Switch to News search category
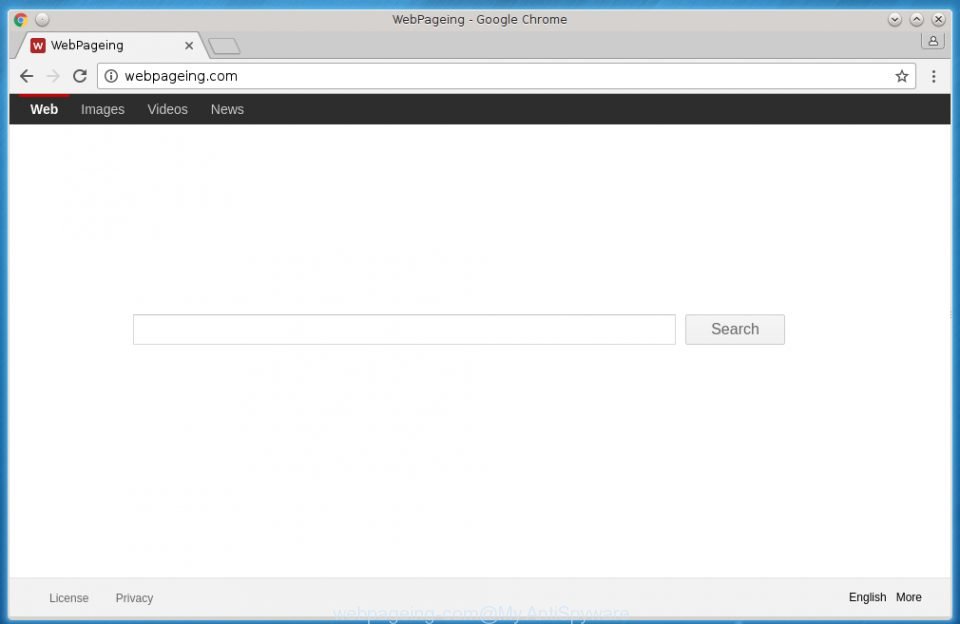Screen dimensions: 960x624 point(227,110)
